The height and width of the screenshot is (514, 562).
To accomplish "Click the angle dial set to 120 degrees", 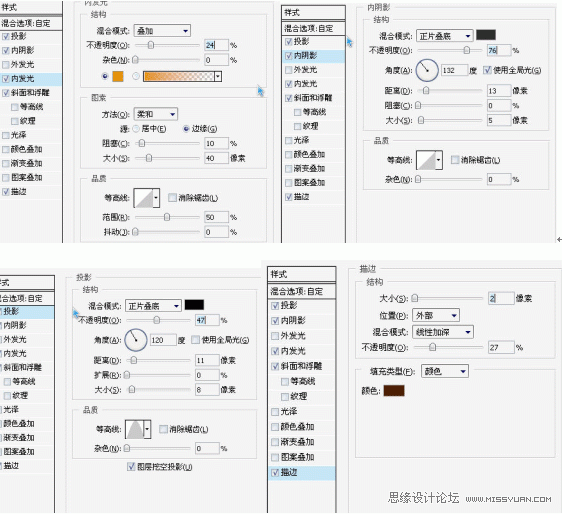I will coord(135,340).
